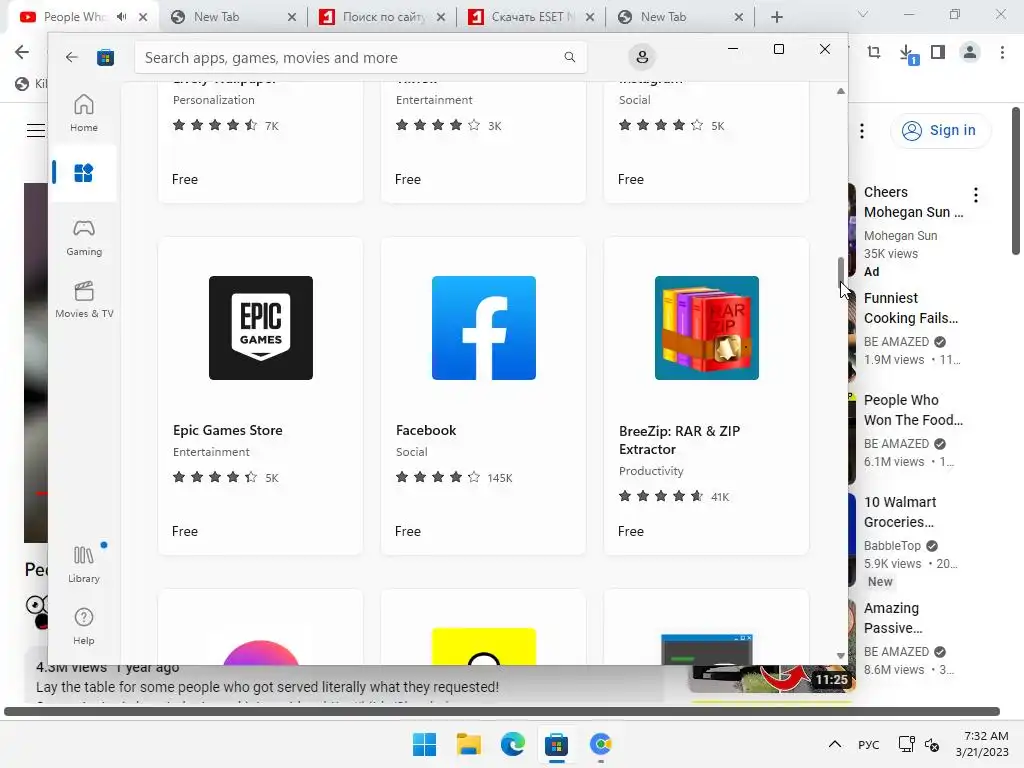Image resolution: width=1024 pixels, height=768 pixels.
Task: Open Microsoft Store from taskbar
Action: pyautogui.click(x=556, y=744)
